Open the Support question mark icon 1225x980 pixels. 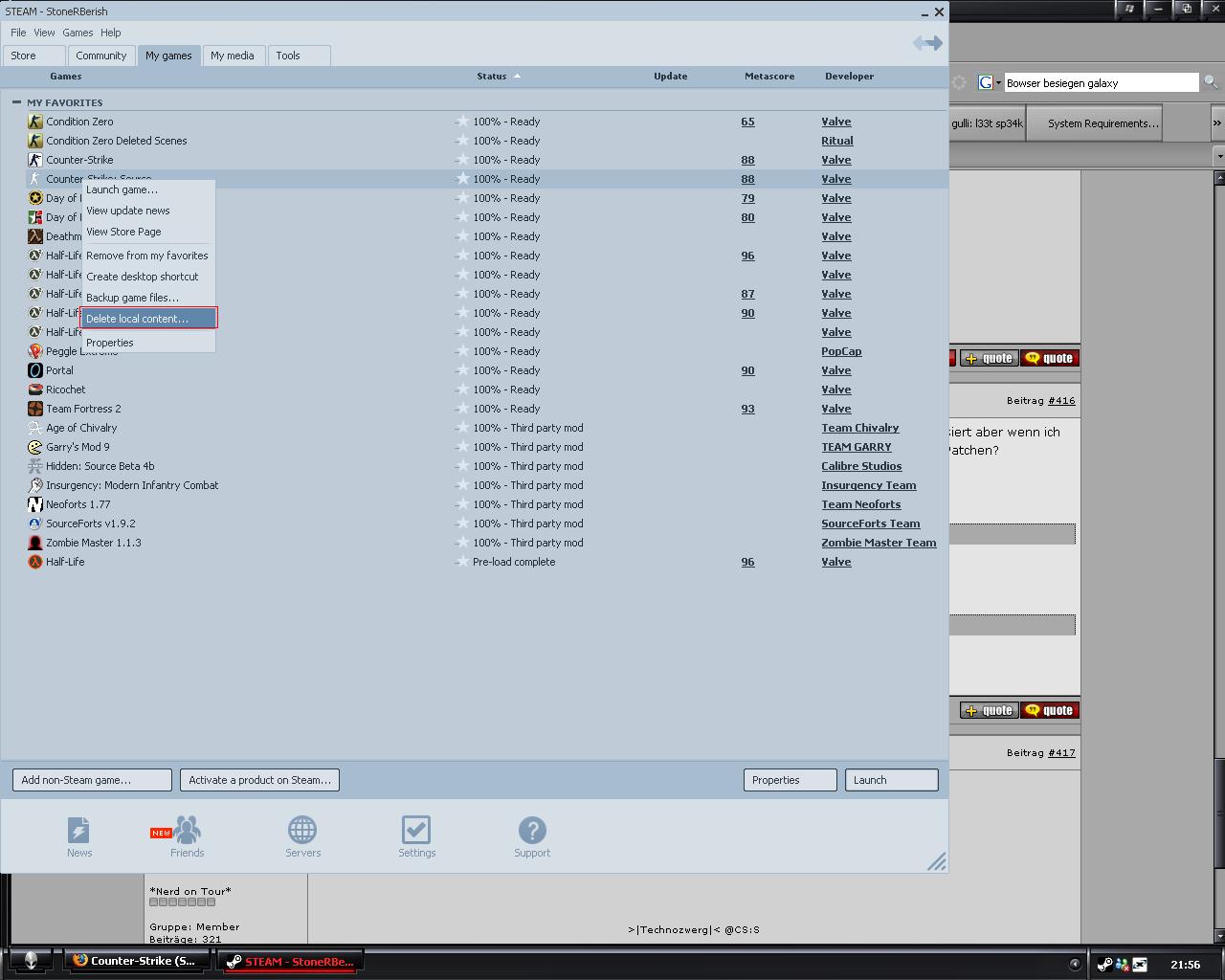tap(532, 830)
